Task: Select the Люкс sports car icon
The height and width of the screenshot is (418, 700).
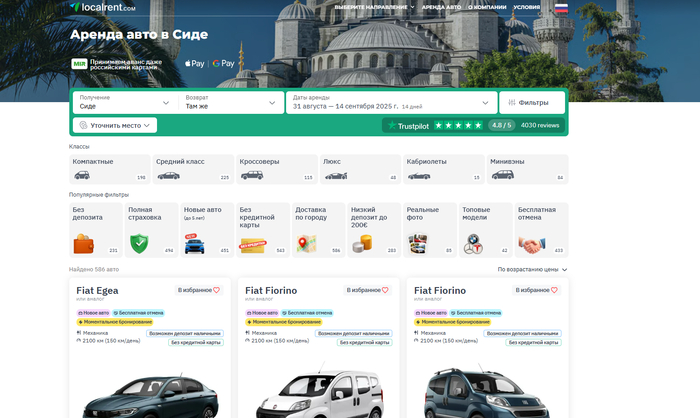Action: tap(336, 176)
